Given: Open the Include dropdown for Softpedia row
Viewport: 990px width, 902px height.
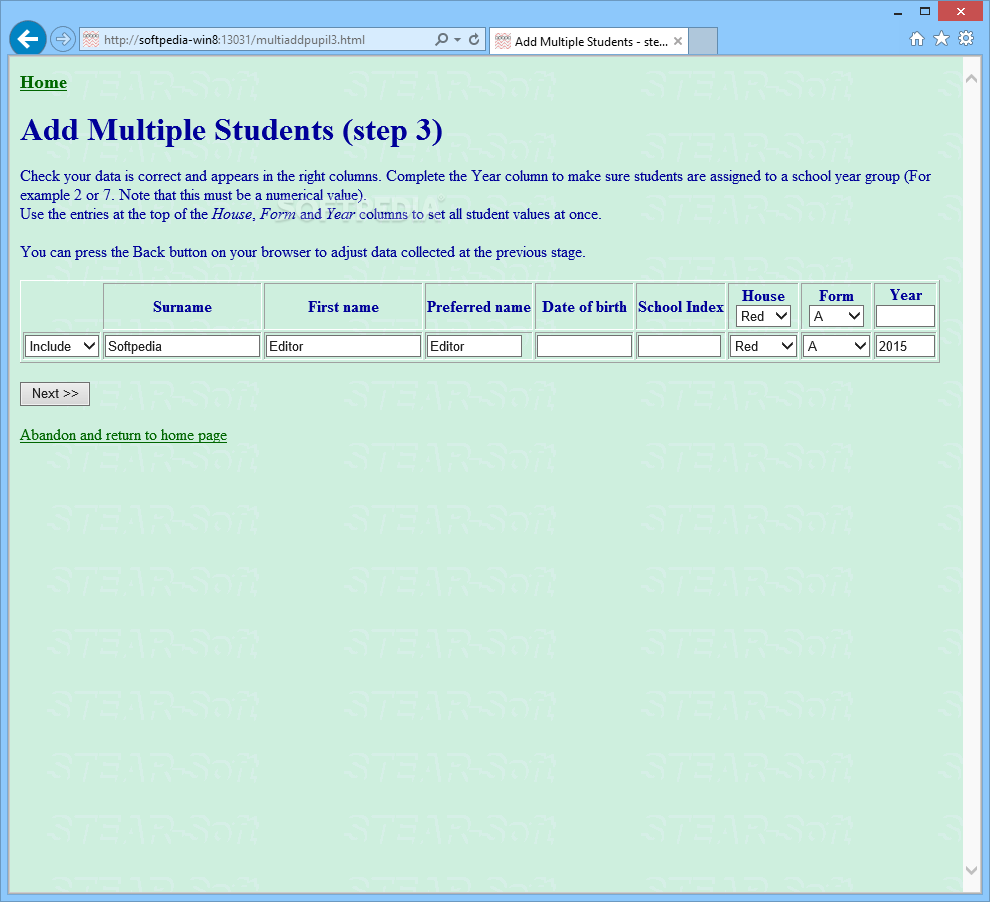Looking at the screenshot, I should [x=62, y=346].
